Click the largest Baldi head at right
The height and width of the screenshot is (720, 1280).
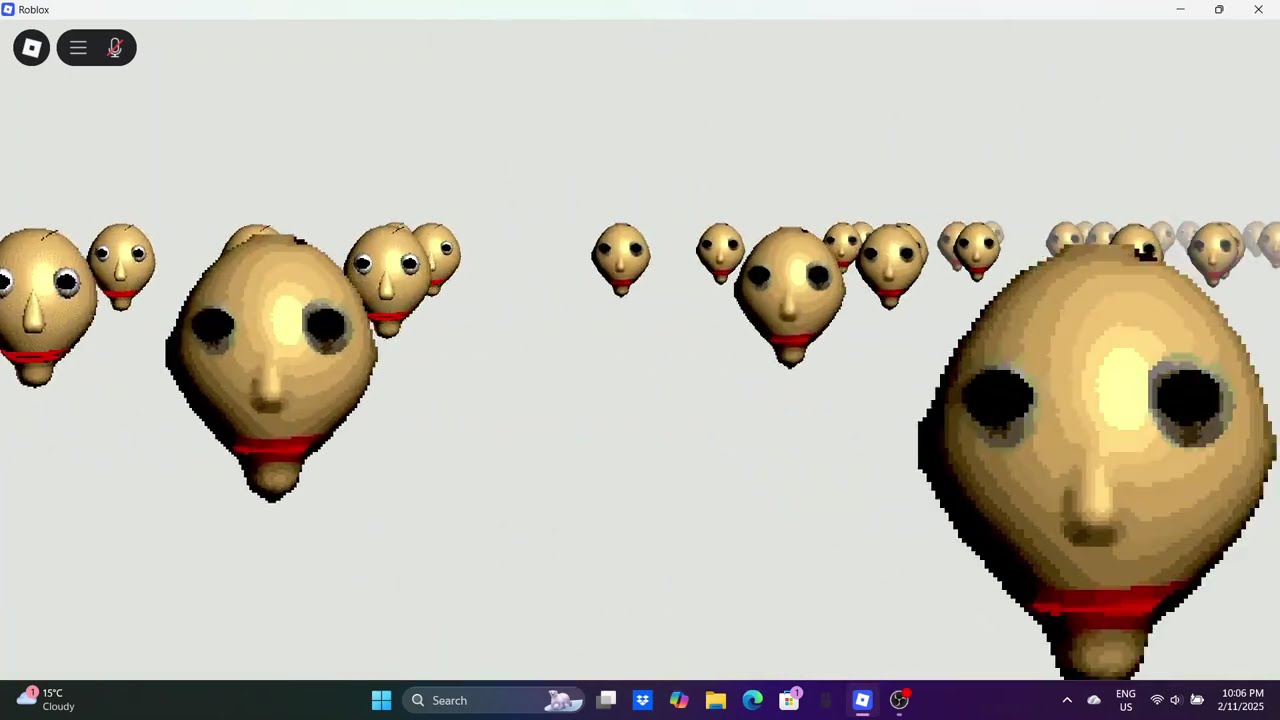[x=1097, y=460]
